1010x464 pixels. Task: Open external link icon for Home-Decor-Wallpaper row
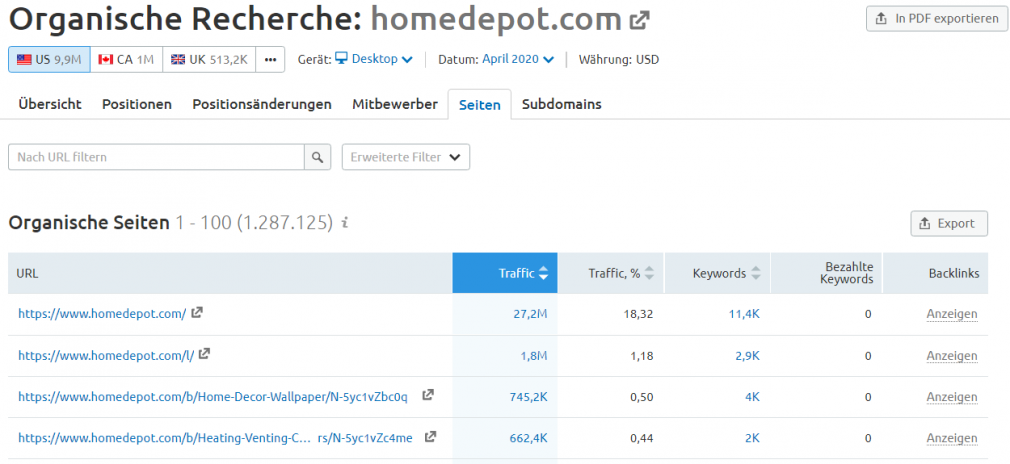pyautogui.click(x=428, y=395)
